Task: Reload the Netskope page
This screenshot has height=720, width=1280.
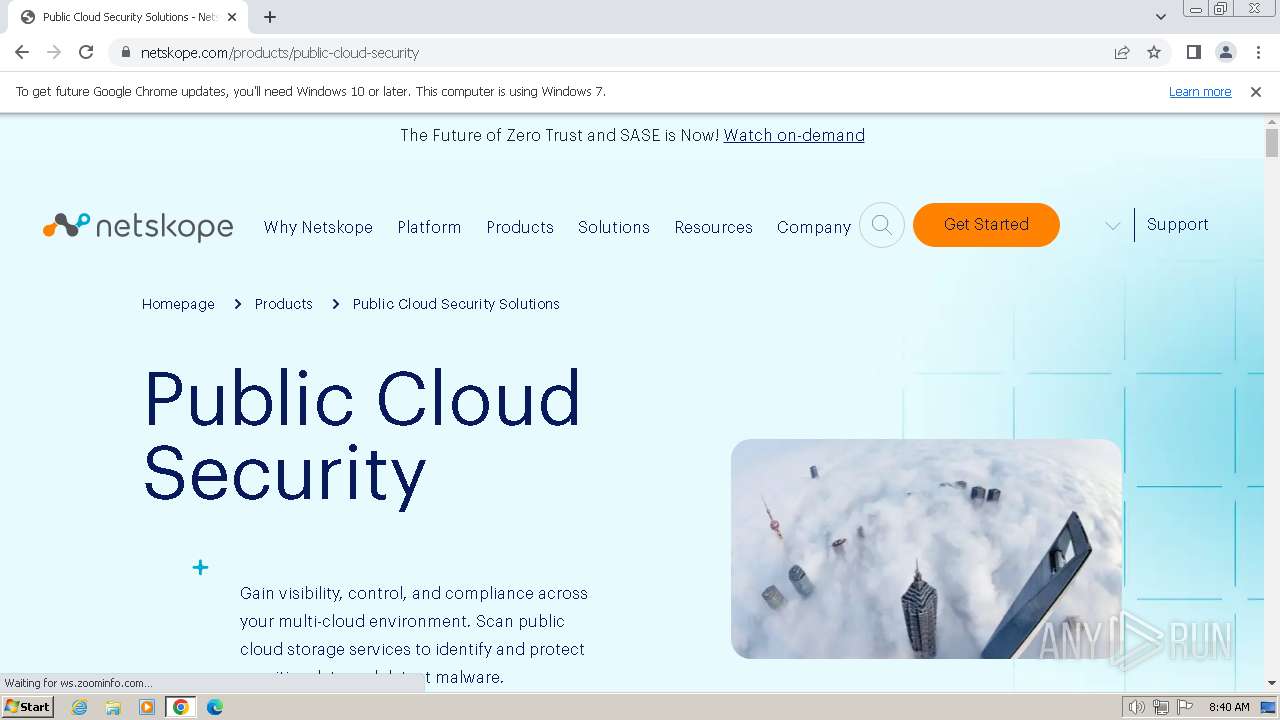Action: 86,52
